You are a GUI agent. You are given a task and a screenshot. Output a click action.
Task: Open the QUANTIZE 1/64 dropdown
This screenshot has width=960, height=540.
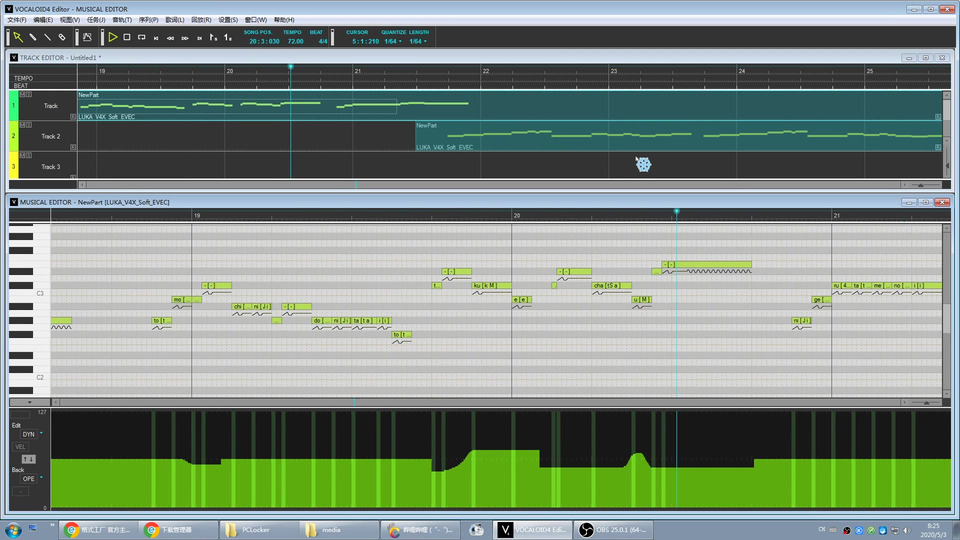[393, 42]
